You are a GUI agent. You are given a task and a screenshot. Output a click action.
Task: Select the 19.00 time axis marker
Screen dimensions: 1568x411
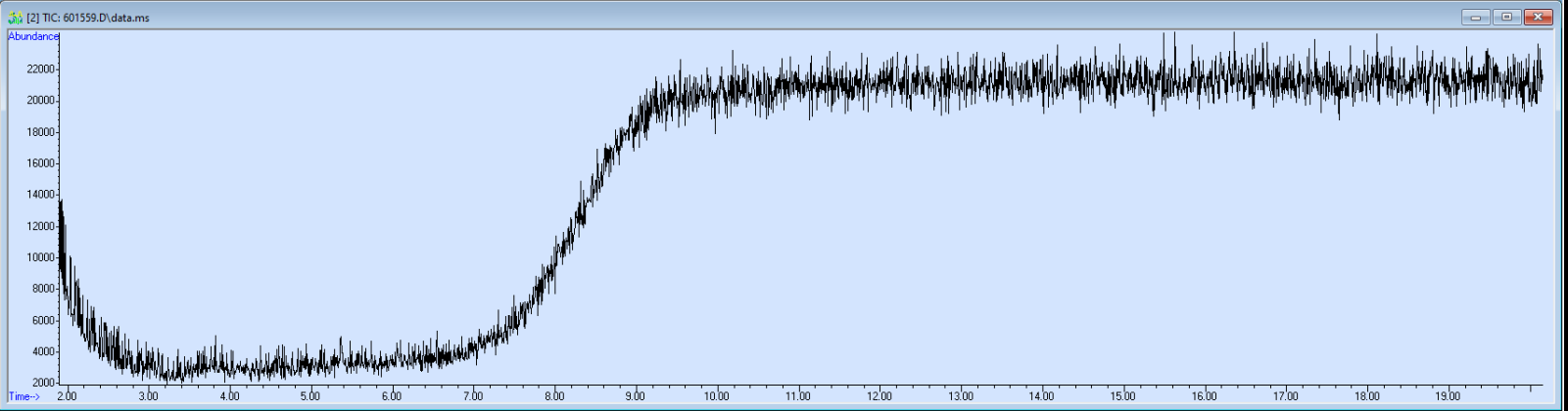click(1449, 396)
